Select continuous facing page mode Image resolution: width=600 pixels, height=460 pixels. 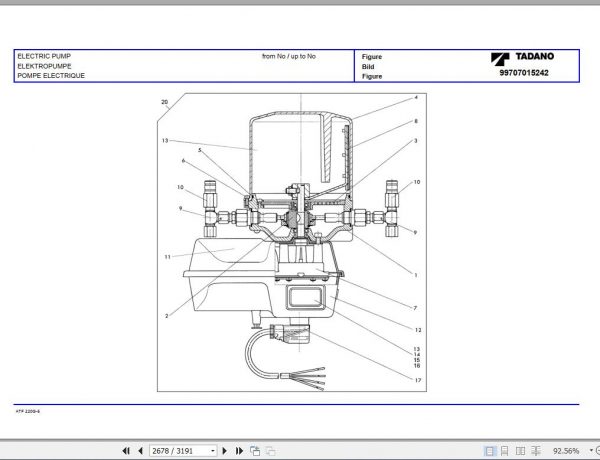(x=536, y=451)
